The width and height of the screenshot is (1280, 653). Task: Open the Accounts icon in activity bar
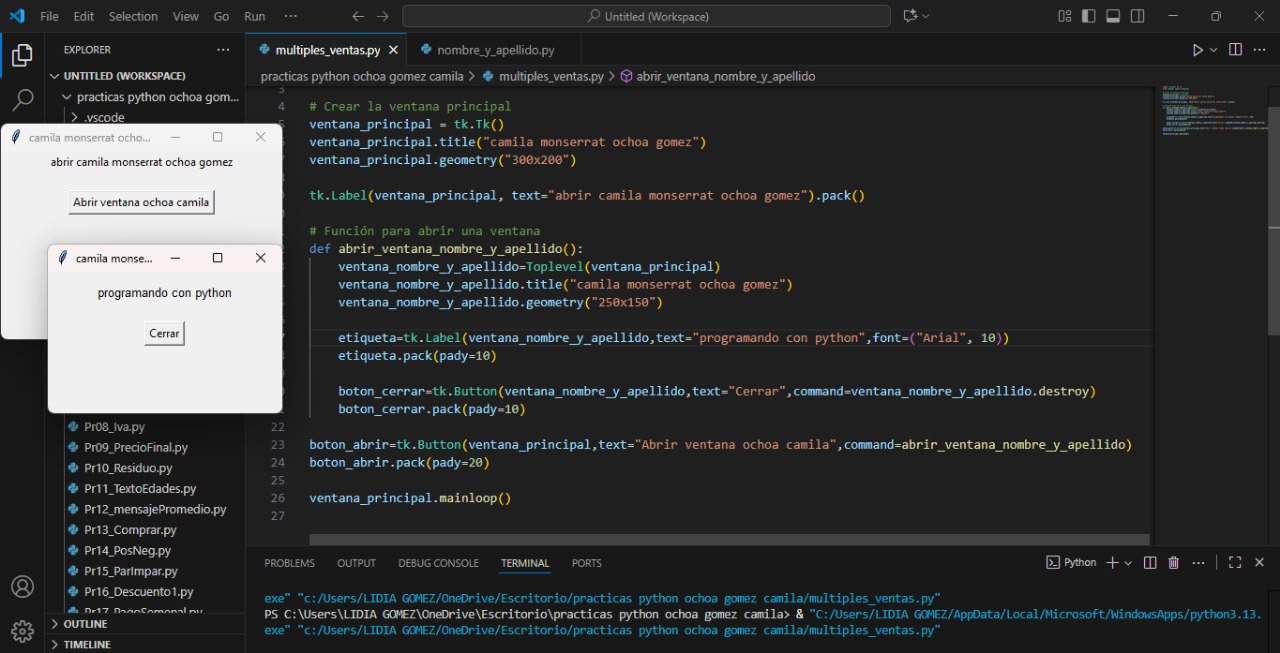22,587
